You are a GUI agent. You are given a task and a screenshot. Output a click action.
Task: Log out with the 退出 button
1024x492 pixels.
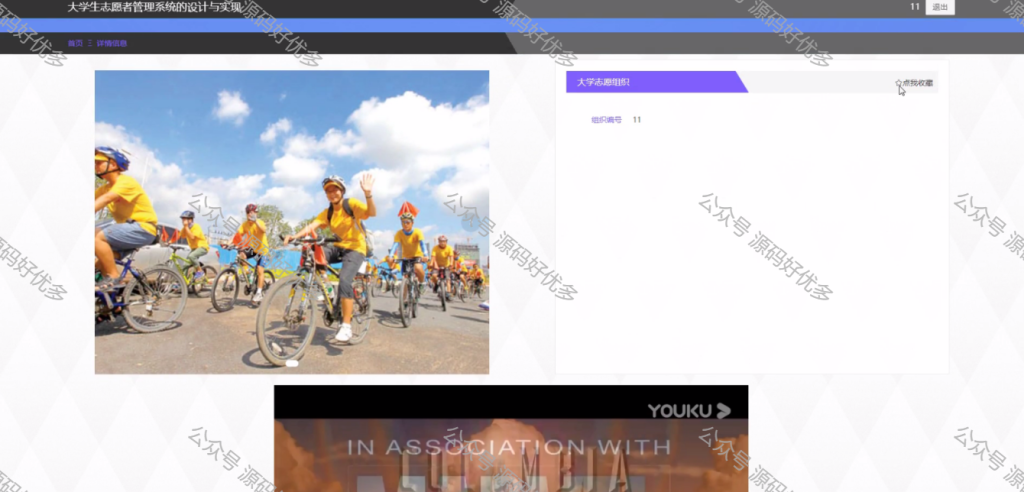pos(940,7)
